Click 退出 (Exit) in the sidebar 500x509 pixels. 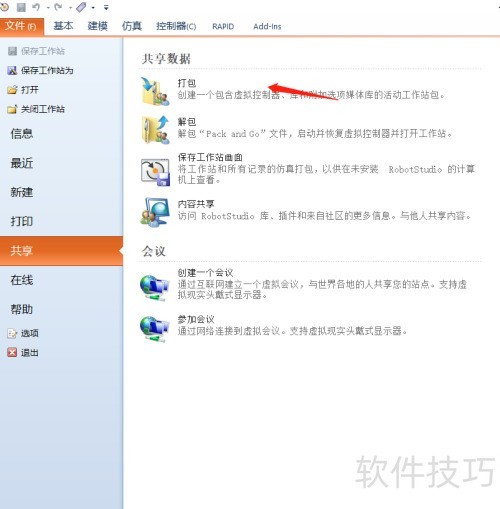coord(23,352)
